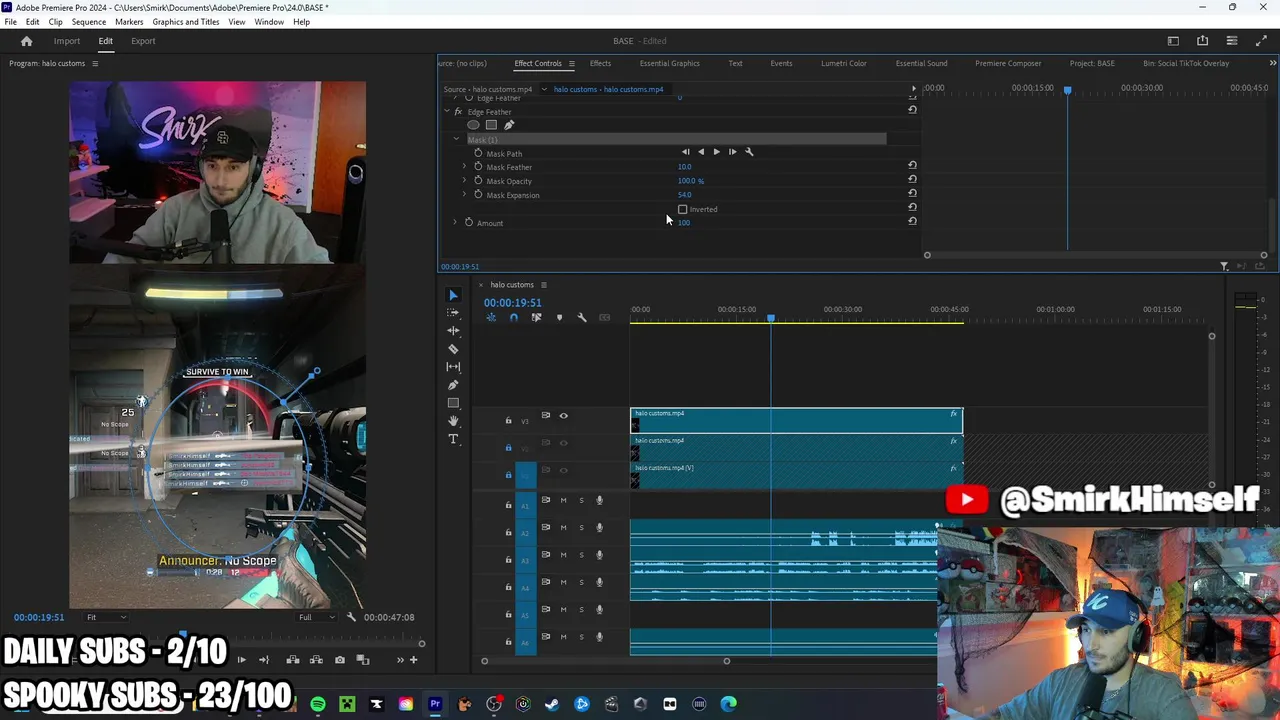Open Quick Export share icon
This screenshot has height=720, width=1280.
[x=1202, y=41]
